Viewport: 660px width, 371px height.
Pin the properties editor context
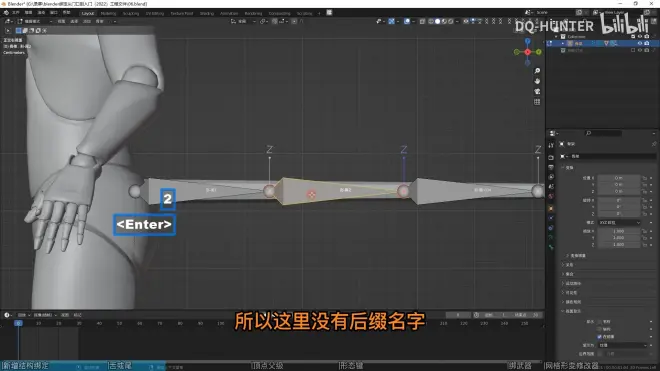(x=654, y=144)
